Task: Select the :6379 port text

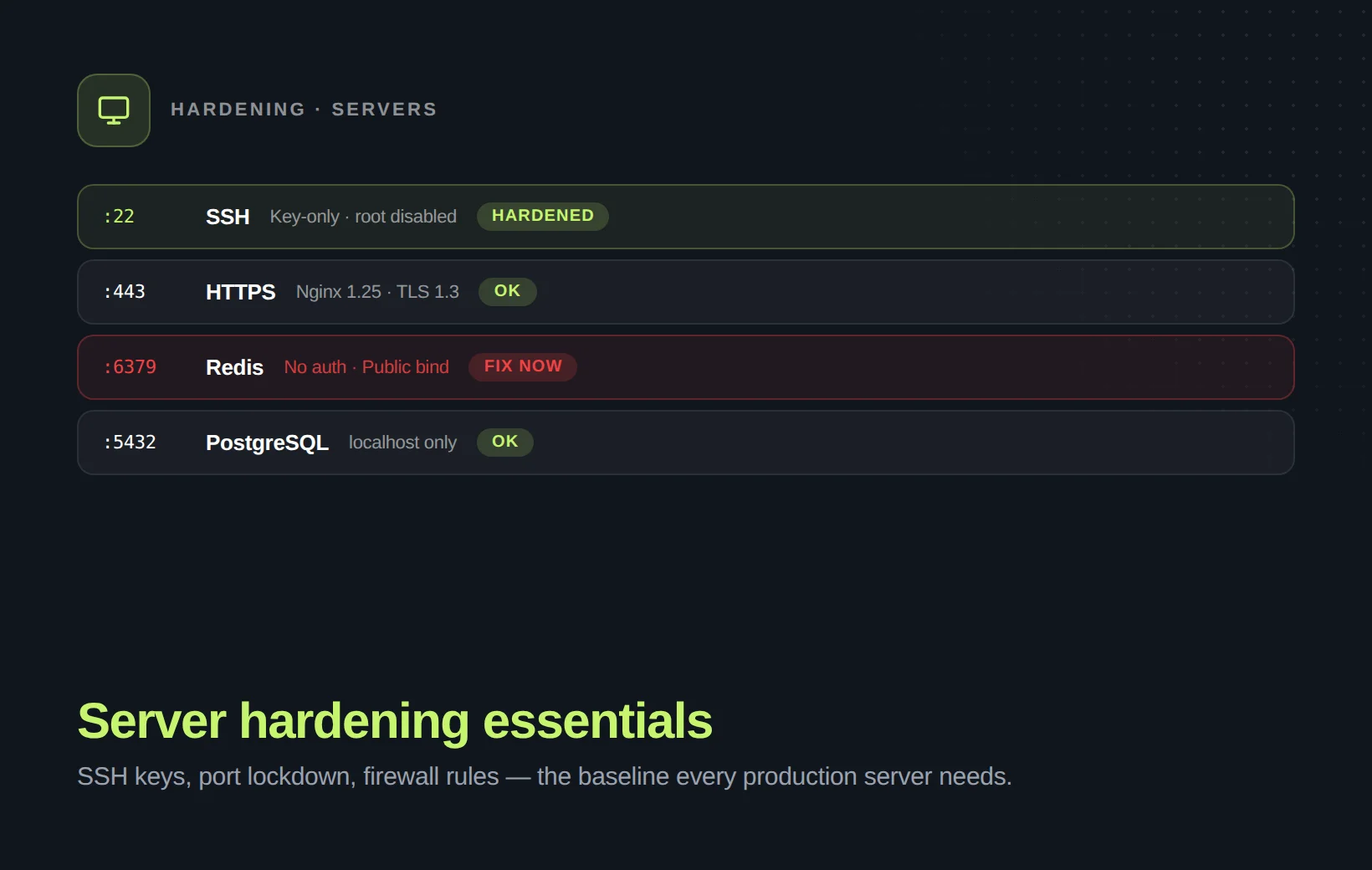Action: tap(130, 367)
